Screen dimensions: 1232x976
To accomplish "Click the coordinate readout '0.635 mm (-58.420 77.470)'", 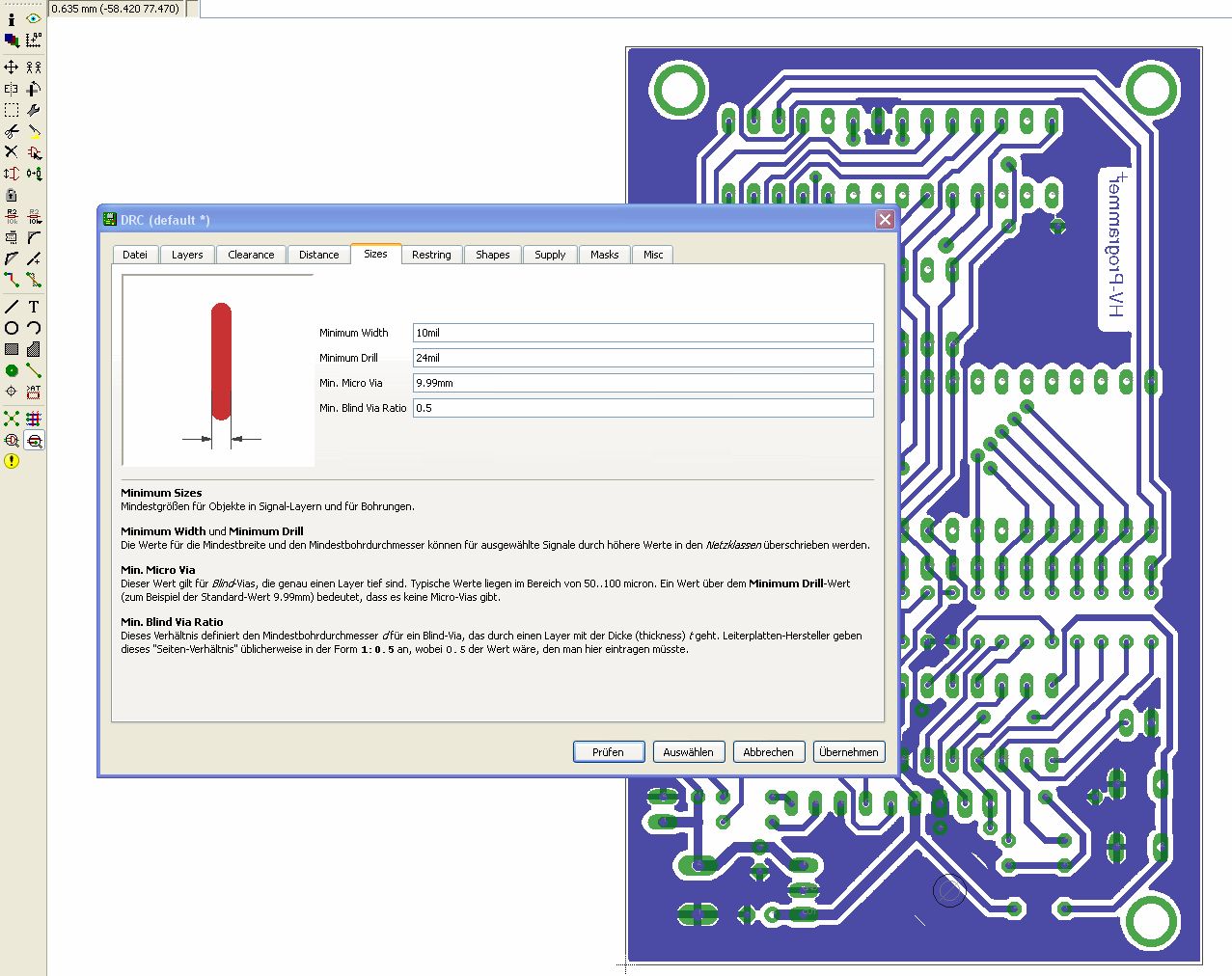I will (x=116, y=9).
